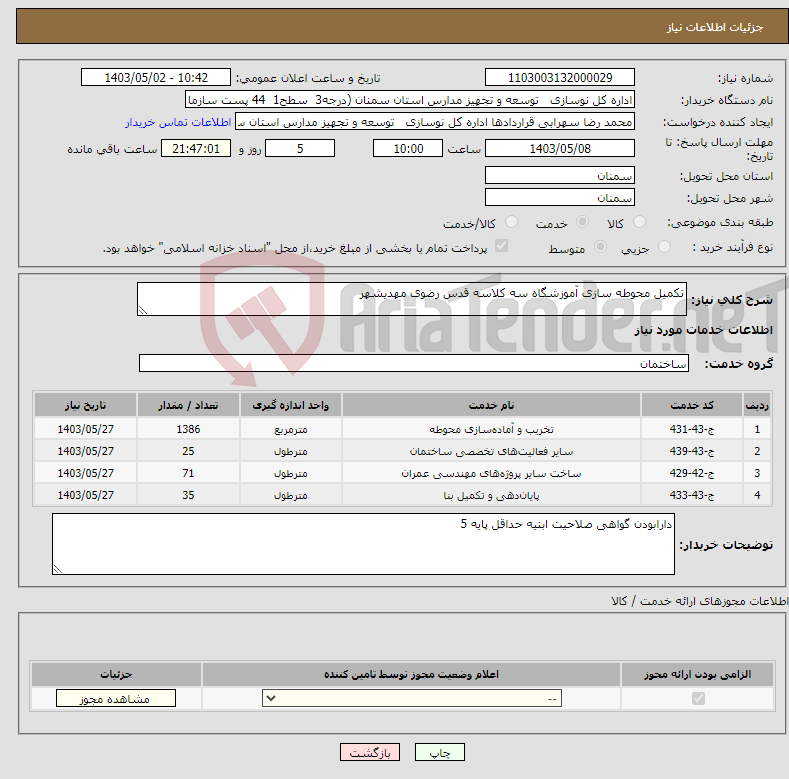Viewport: 789px width, 779px height.
Task: Click service code ج-43-433
Action: tap(691, 496)
